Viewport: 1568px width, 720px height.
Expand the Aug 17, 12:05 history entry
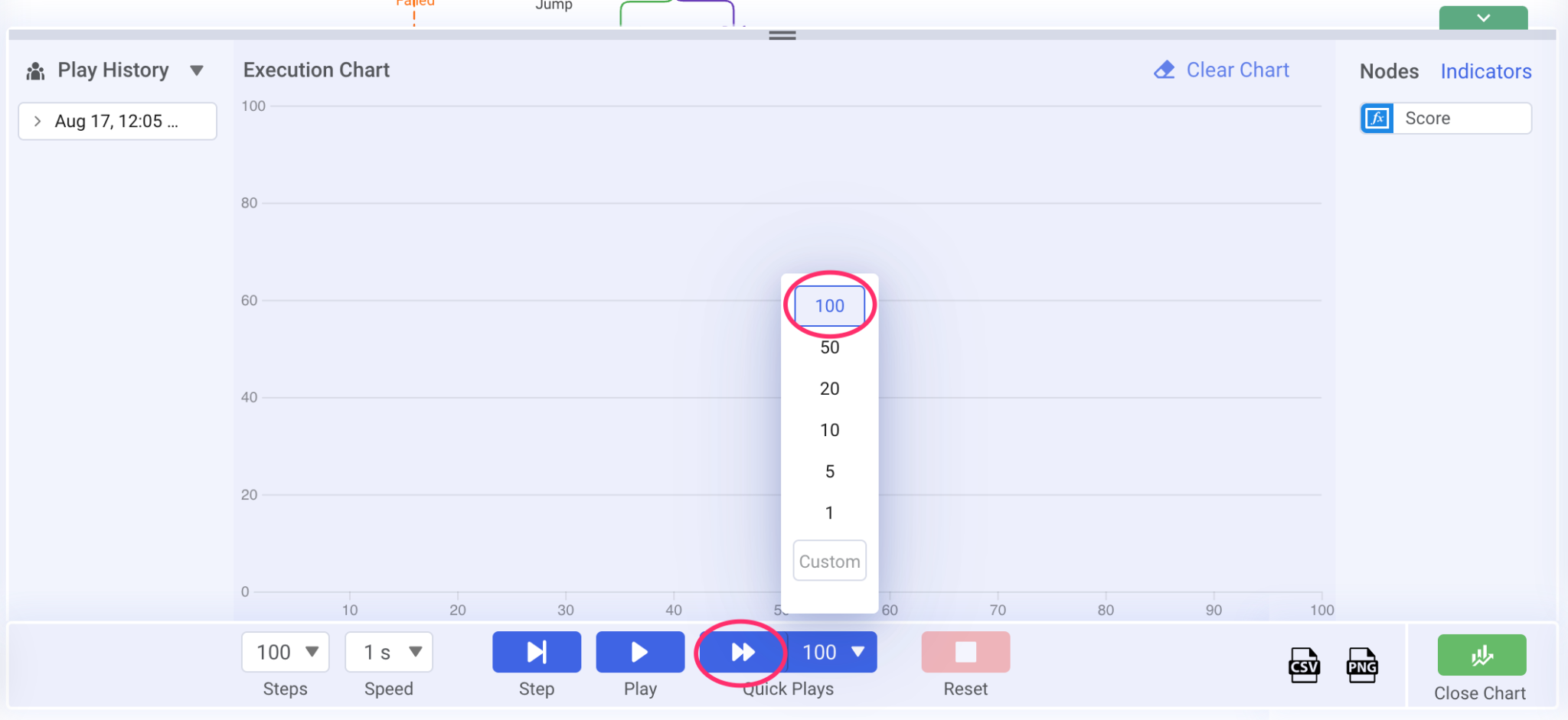point(38,121)
